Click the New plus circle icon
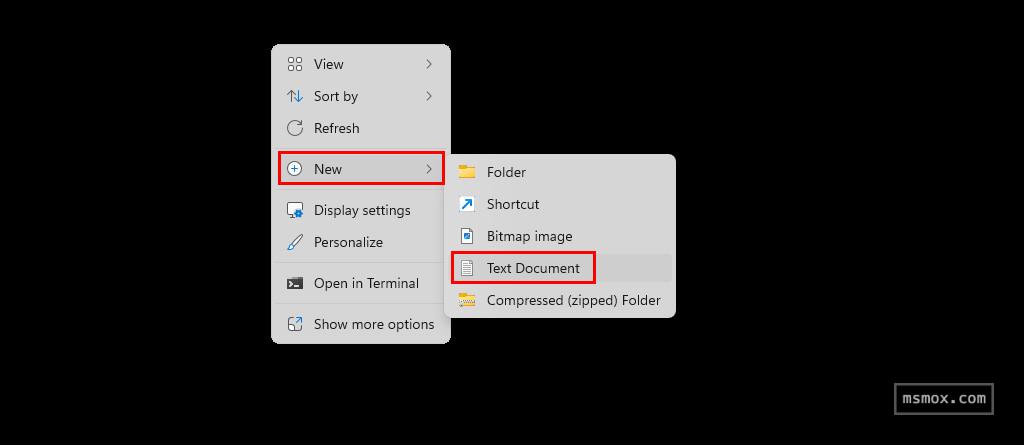 pyautogui.click(x=295, y=169)
